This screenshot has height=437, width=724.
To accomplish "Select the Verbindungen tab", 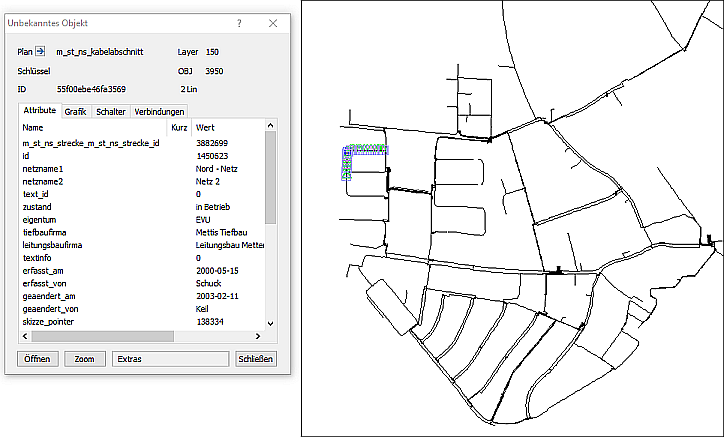I will click(x=159, y=112).
